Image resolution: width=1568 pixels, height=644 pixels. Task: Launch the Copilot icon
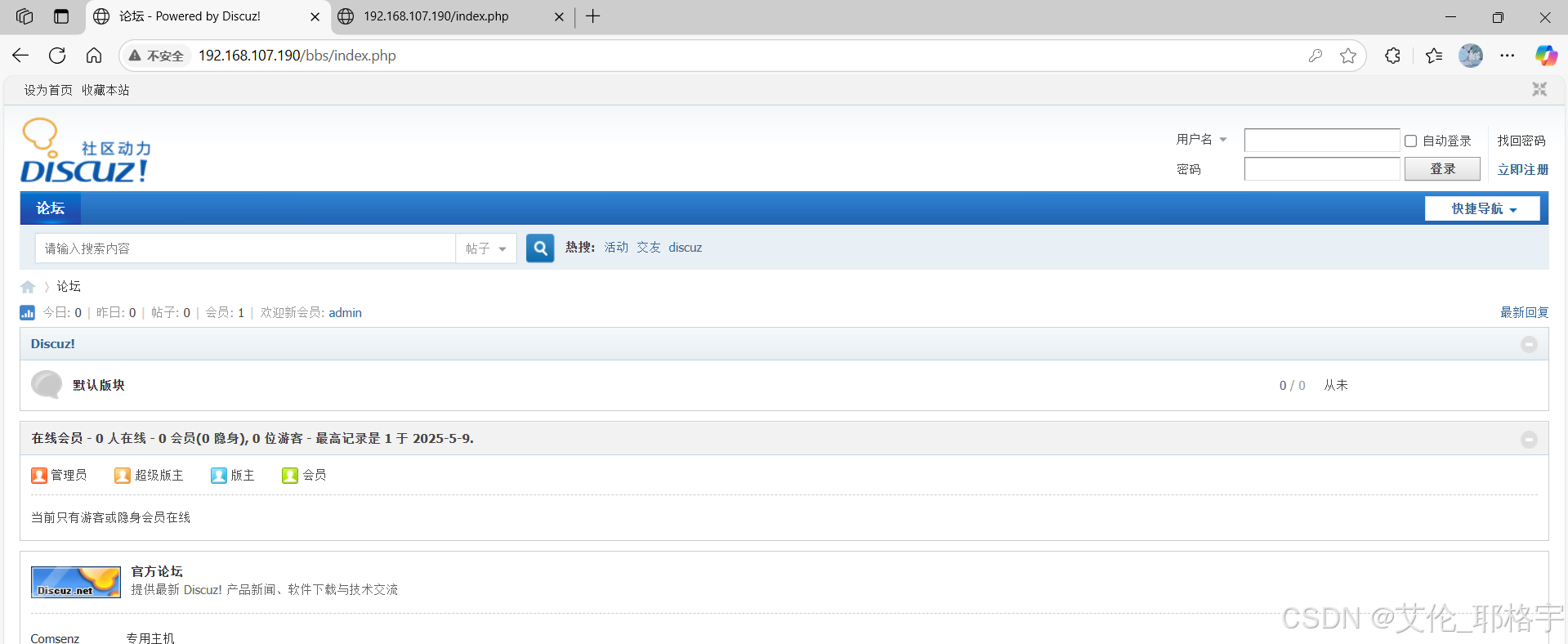tap(1546, 56)
